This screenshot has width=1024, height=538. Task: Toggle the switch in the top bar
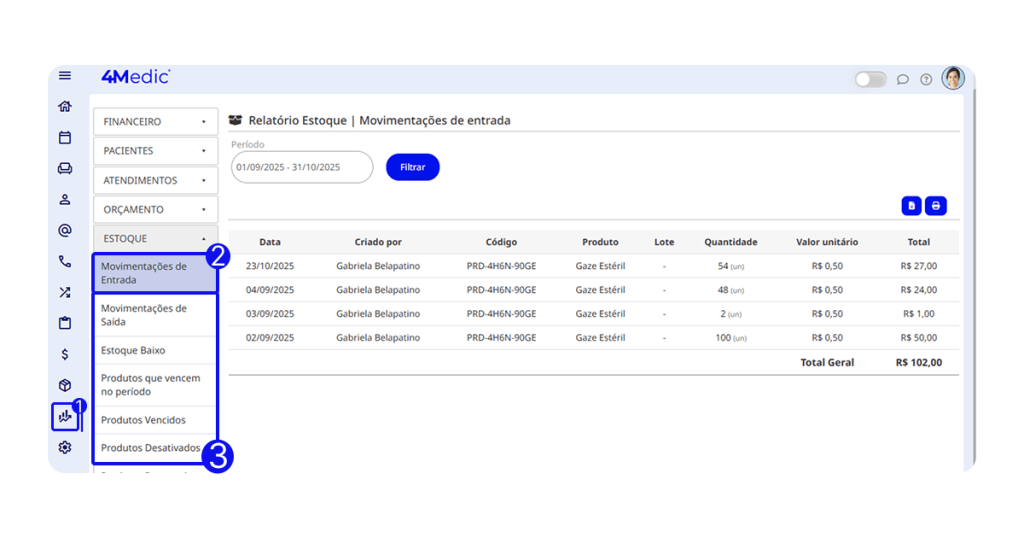(x=870, y=80)
